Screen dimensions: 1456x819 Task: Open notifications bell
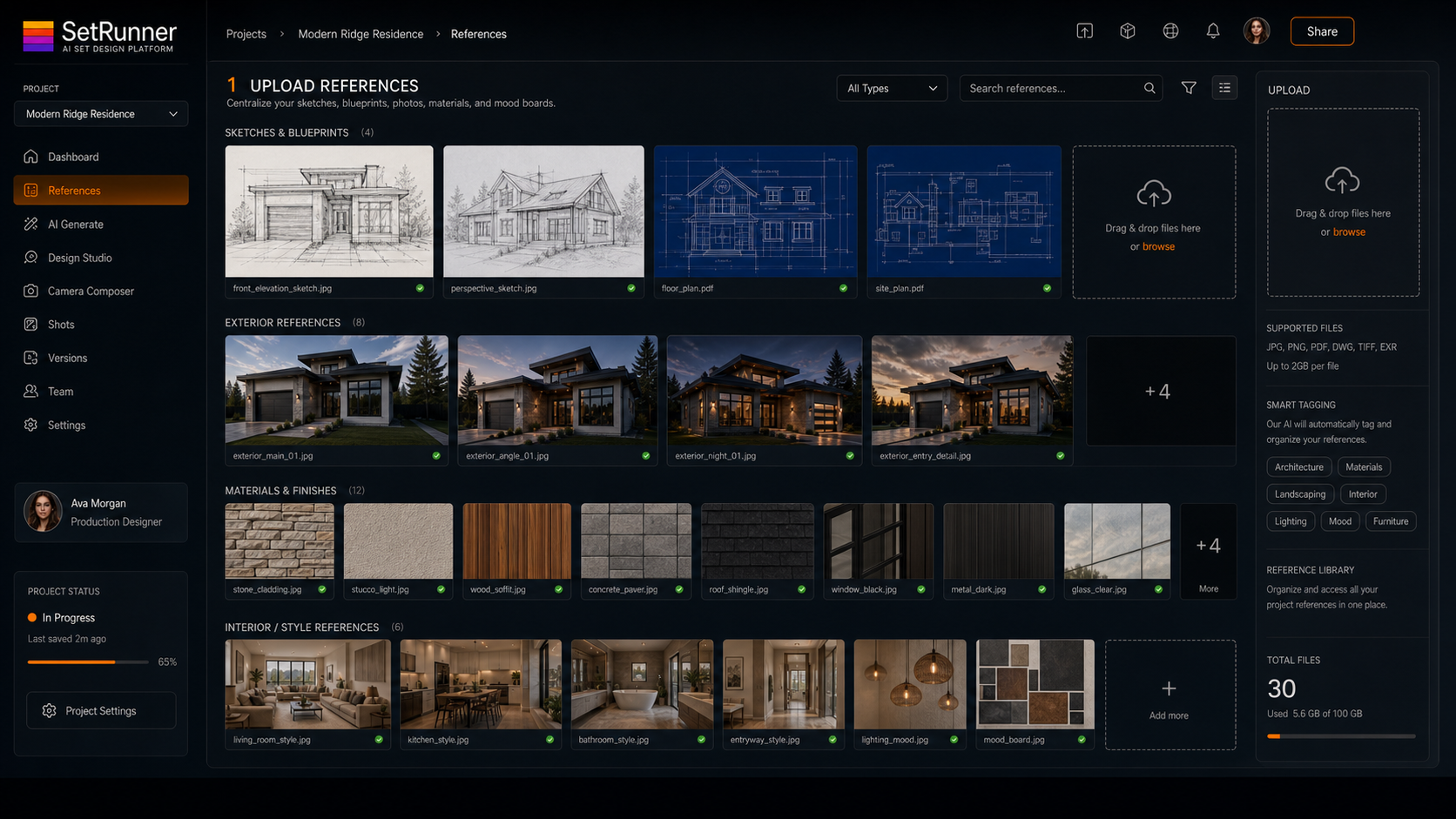click(1213, 31)
